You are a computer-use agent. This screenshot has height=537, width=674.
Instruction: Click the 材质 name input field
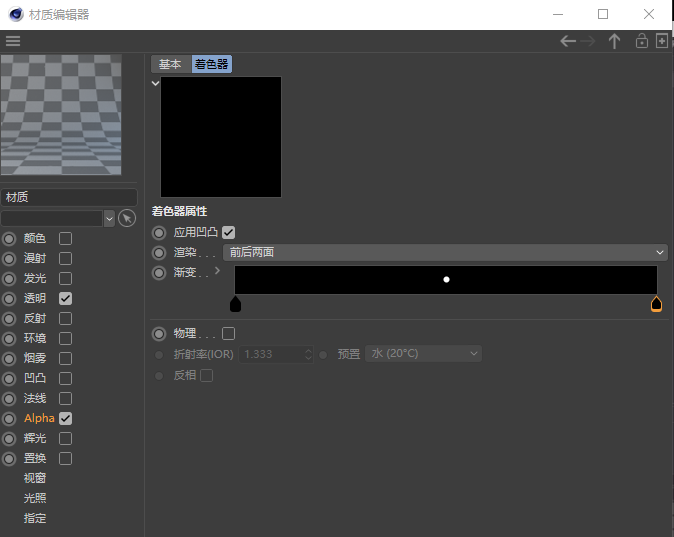[x=69, y=197]
